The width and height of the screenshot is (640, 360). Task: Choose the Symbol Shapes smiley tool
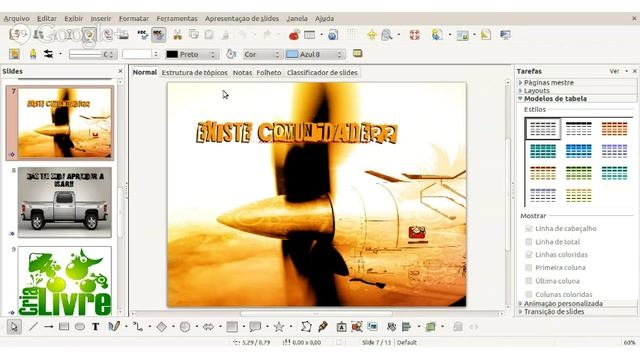(x=185, y=327)
